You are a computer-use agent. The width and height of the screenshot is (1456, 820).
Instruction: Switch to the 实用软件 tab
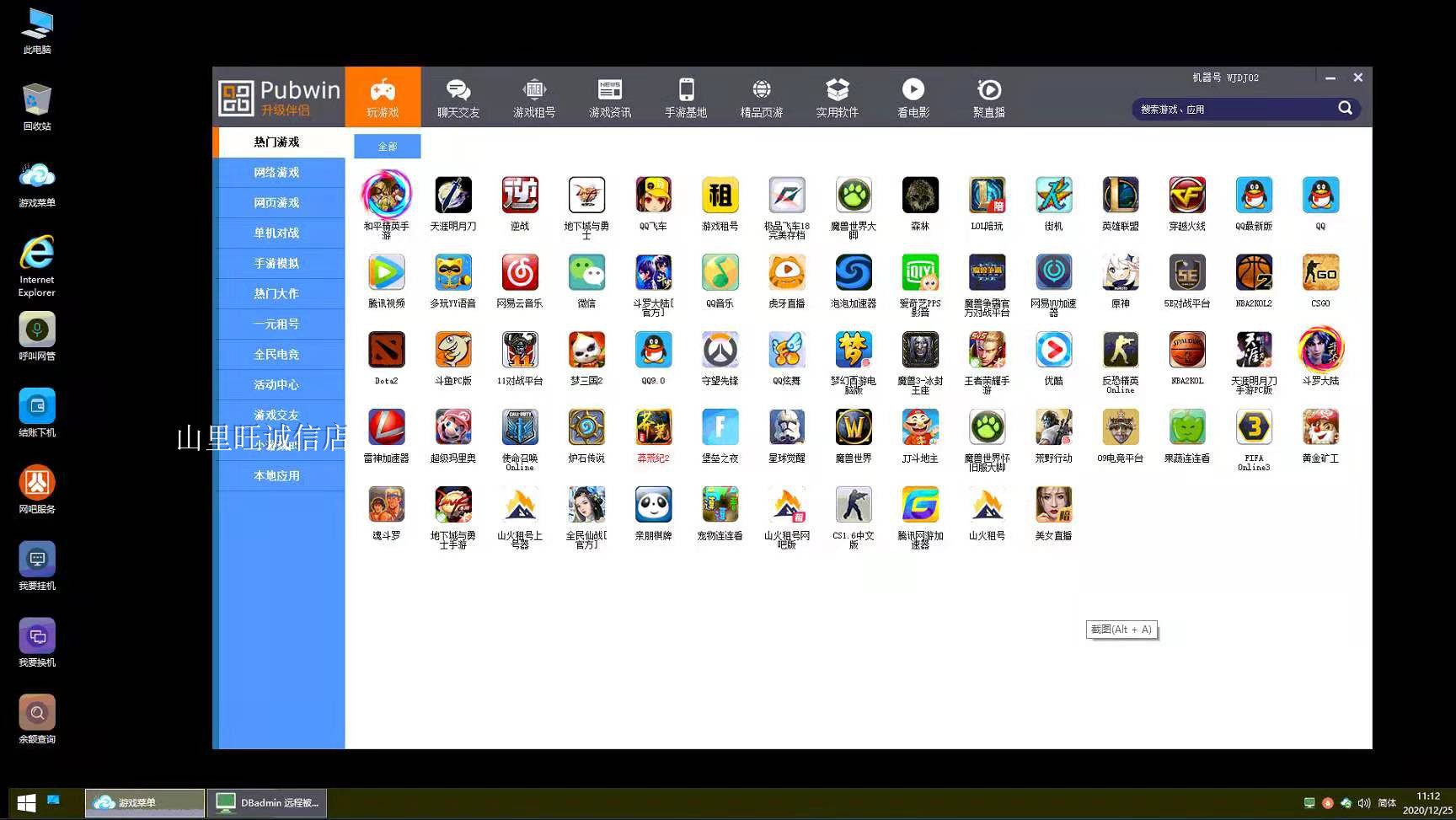pos(838,97)
